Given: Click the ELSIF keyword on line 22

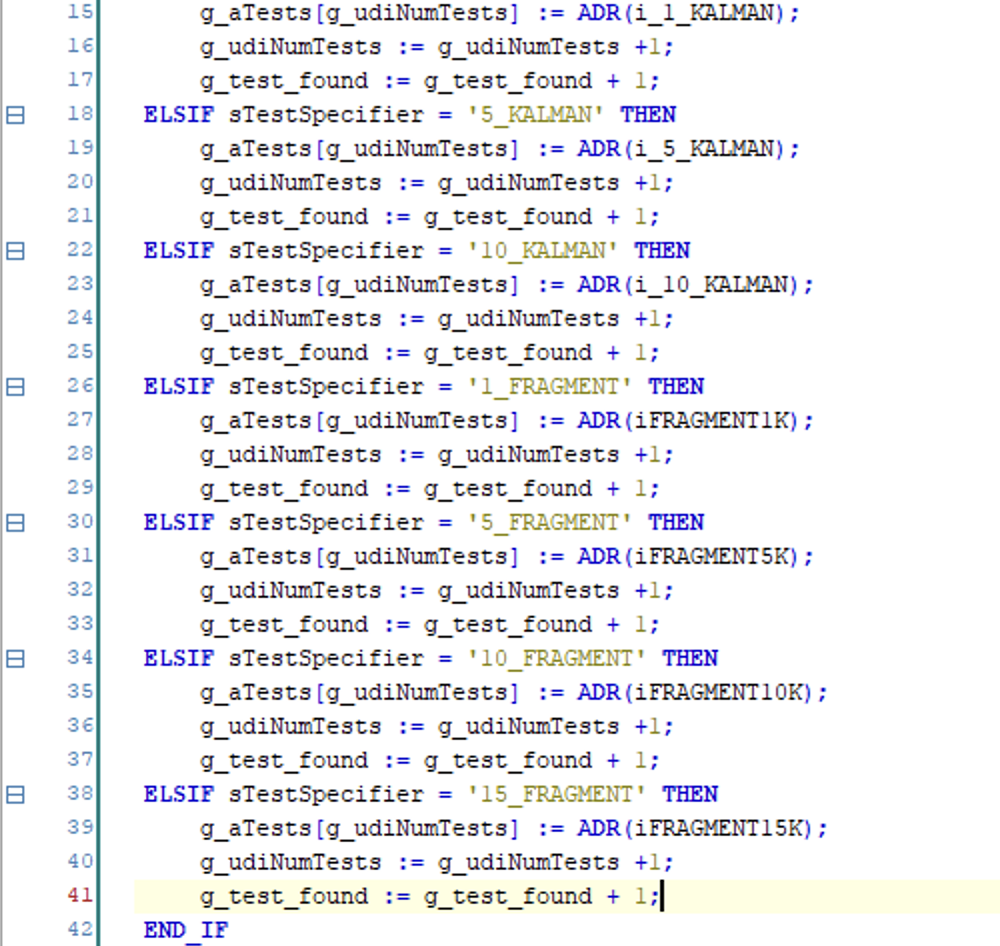Looking at the screenshot, I should pyautogui.click(x=179, y=251).
